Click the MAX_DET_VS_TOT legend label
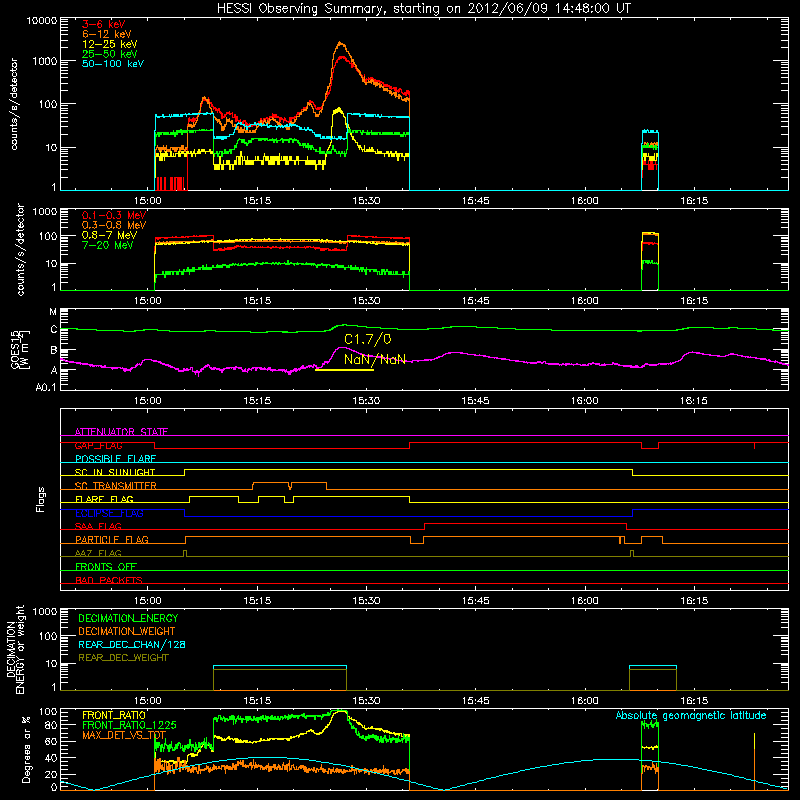 pyautogui.click(x=124, y=735)
